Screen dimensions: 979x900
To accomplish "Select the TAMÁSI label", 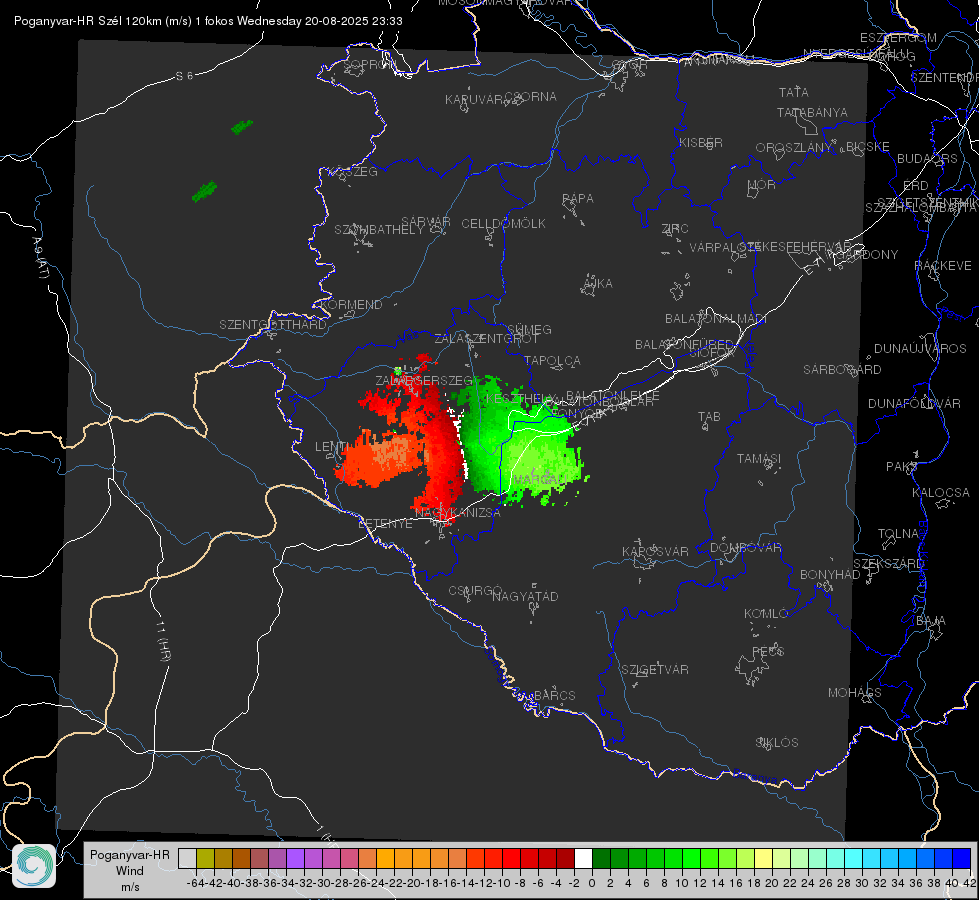I will point(759,458).
